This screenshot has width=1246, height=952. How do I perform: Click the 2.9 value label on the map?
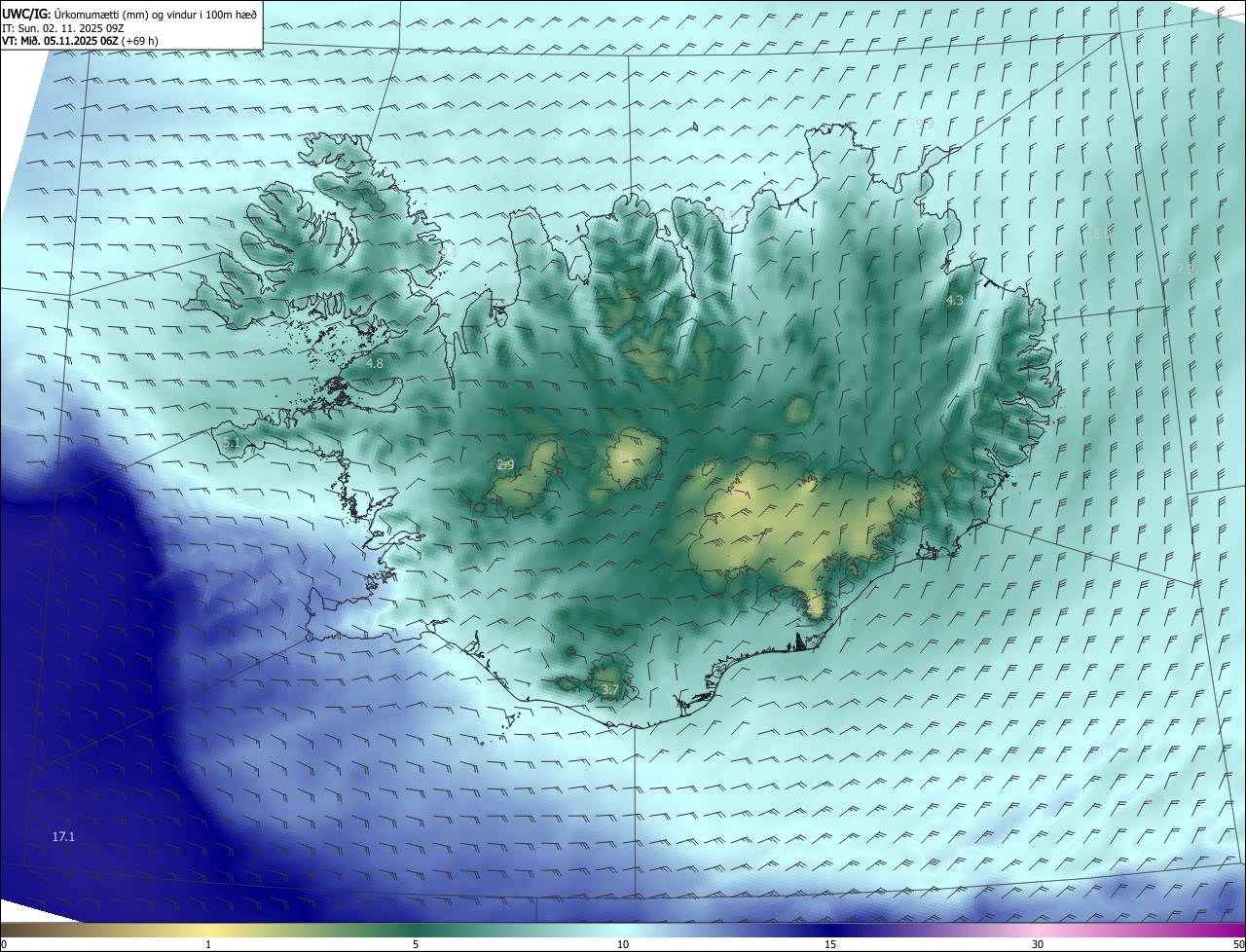coord(505,465)
